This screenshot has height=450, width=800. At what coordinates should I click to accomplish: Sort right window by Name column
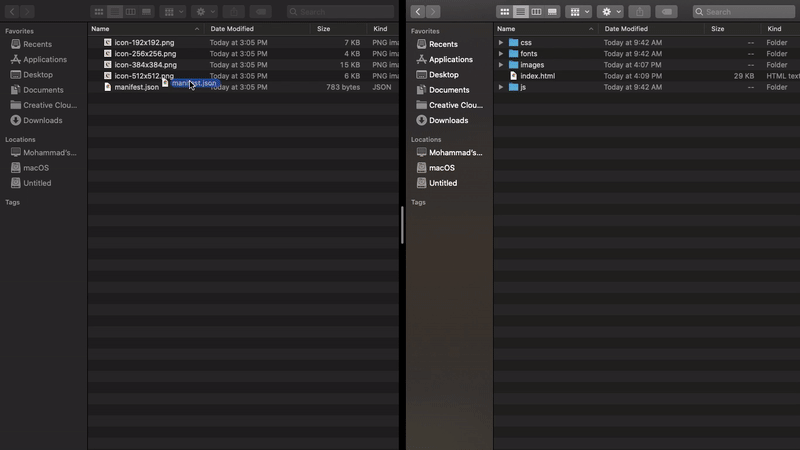point(546,29)
